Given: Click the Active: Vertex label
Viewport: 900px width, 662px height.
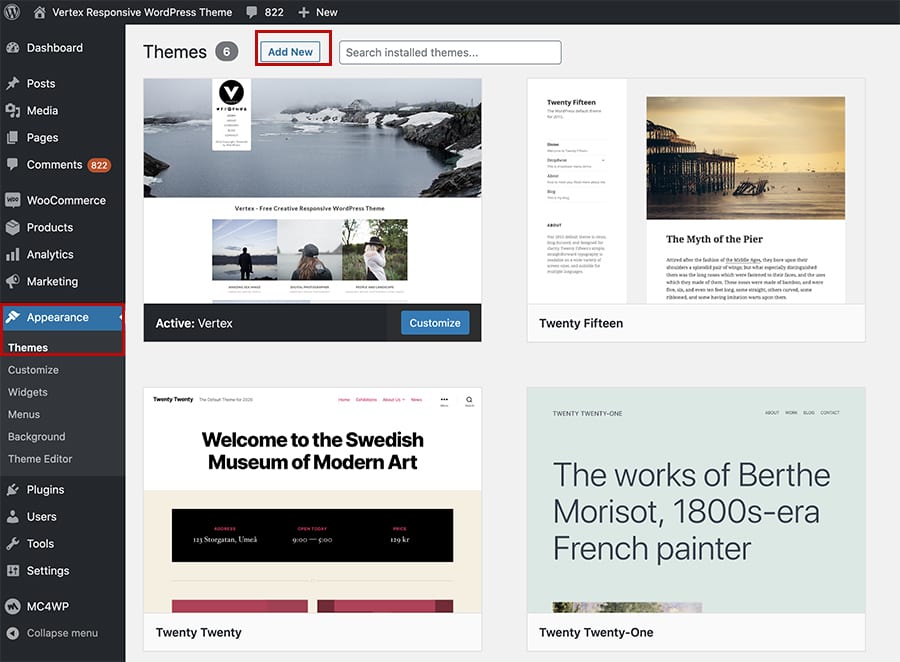Looking at the screenshot, I should [x=194, y=323].
